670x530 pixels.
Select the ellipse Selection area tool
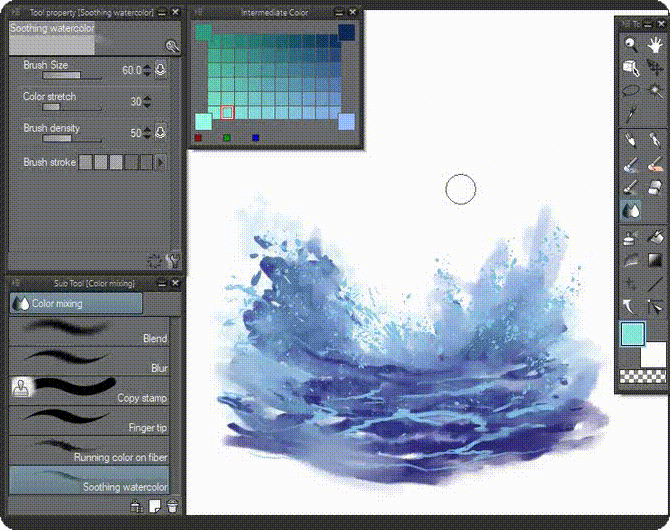[631, 91]
